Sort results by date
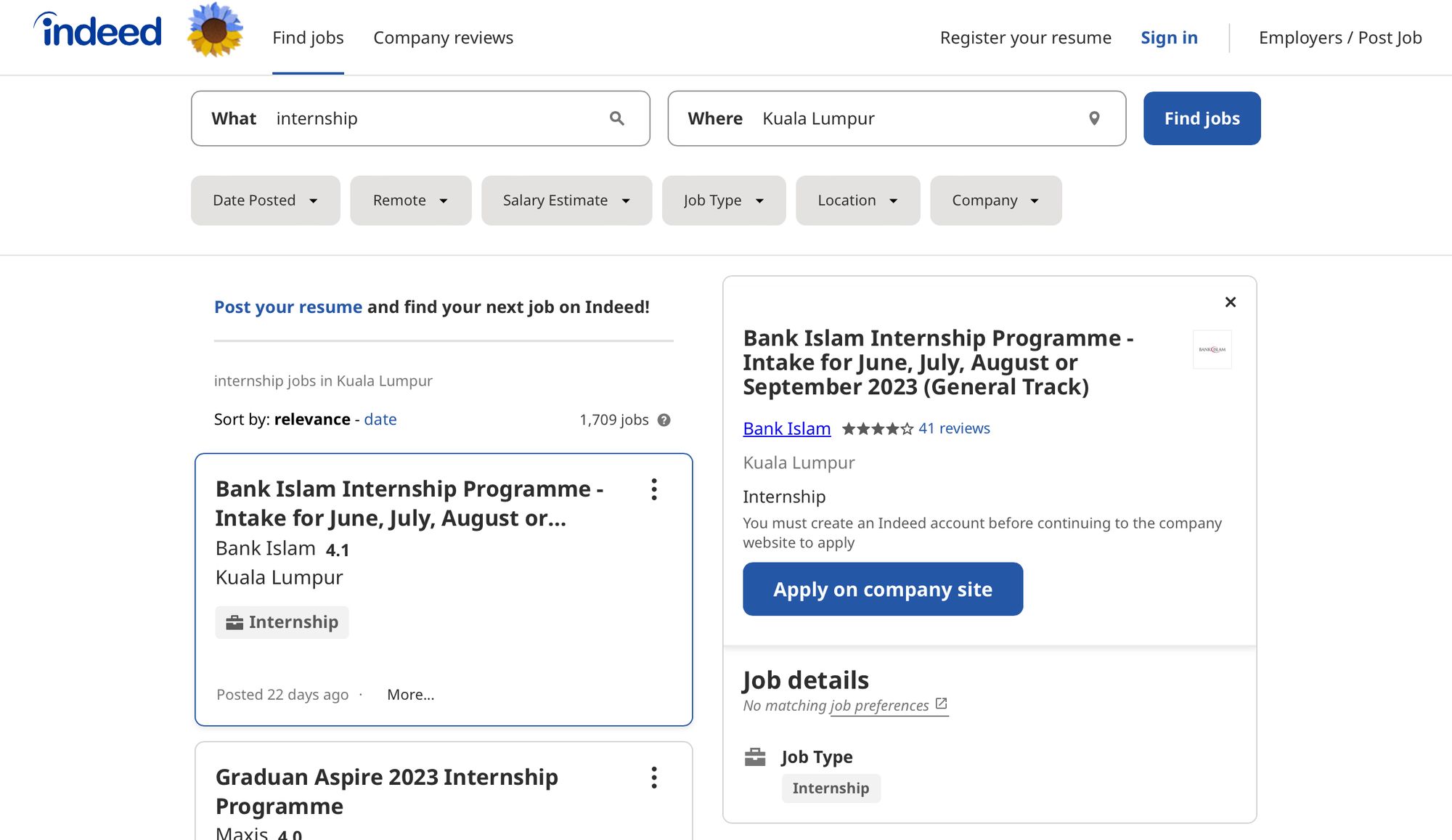Image resolution: width=1452 pixels, height=840 pixels. point(380,420)
